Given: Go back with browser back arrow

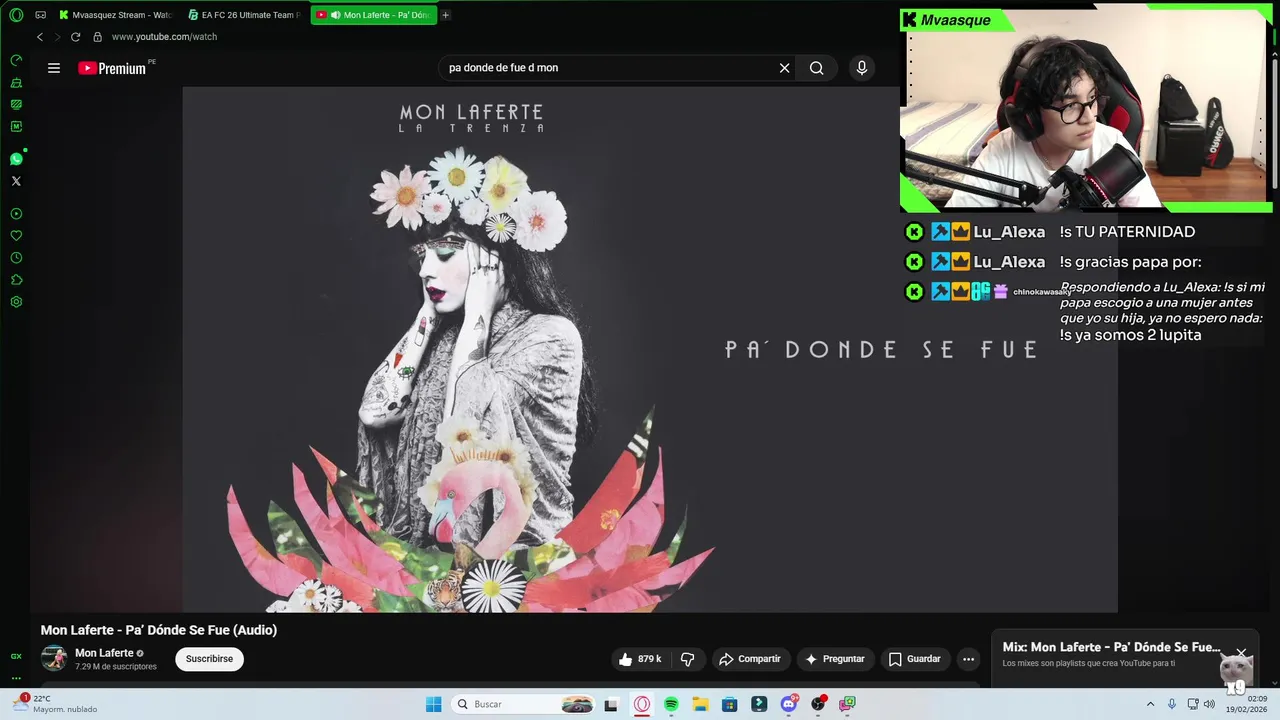Looking at the screenshot, I should tap(40, 37).
